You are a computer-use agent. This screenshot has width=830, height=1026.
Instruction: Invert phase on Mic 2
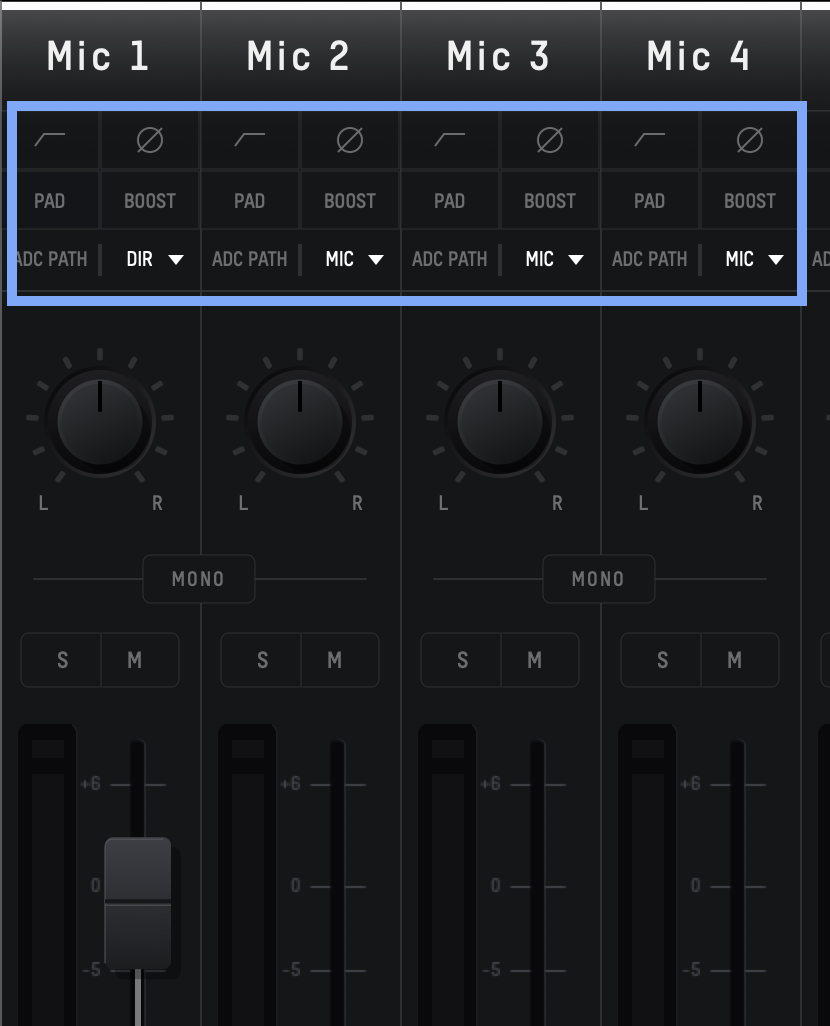pyautogui.click(x=350, y=139)
